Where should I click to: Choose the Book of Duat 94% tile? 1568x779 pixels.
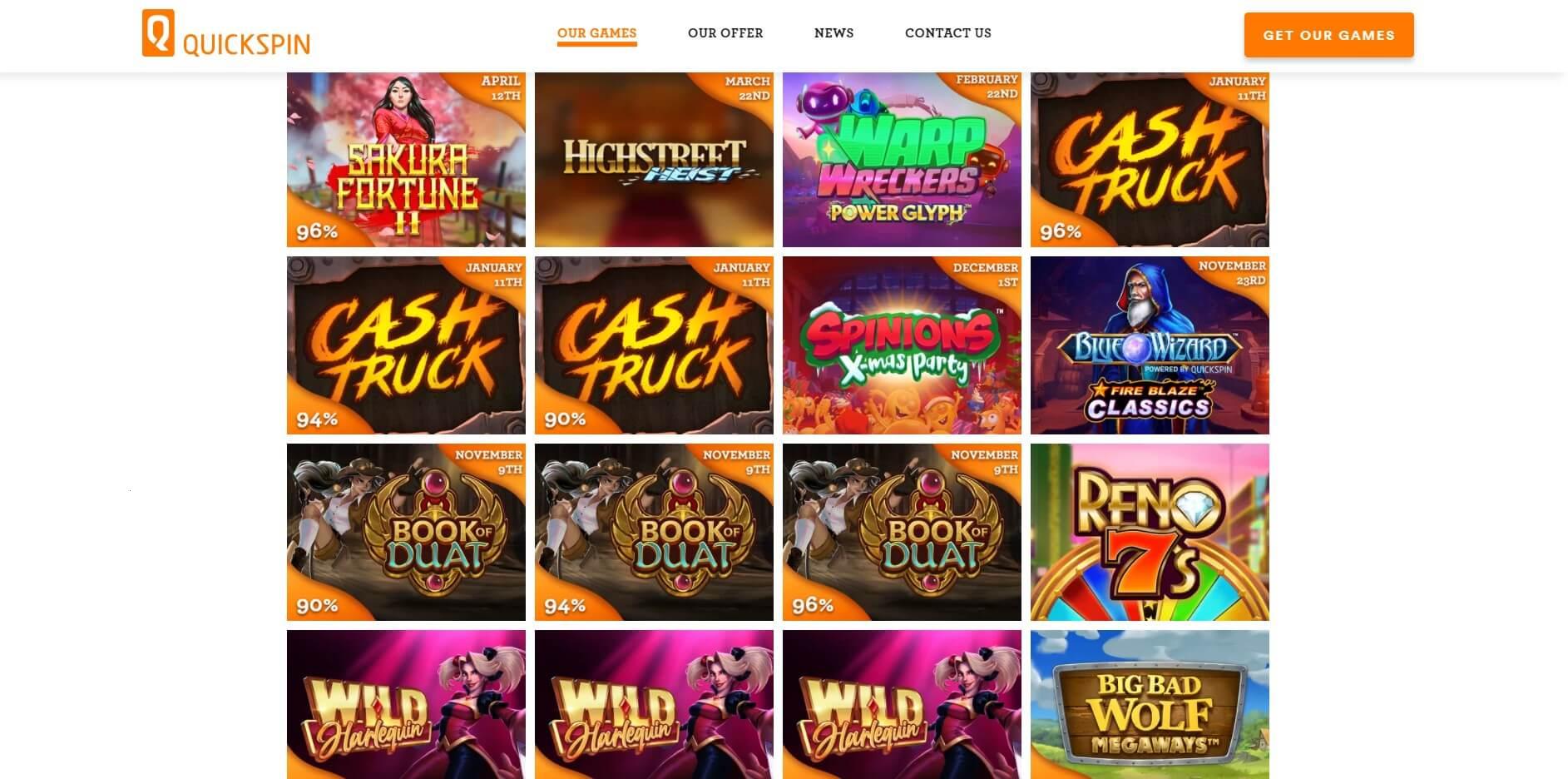[x=654, y=532]
